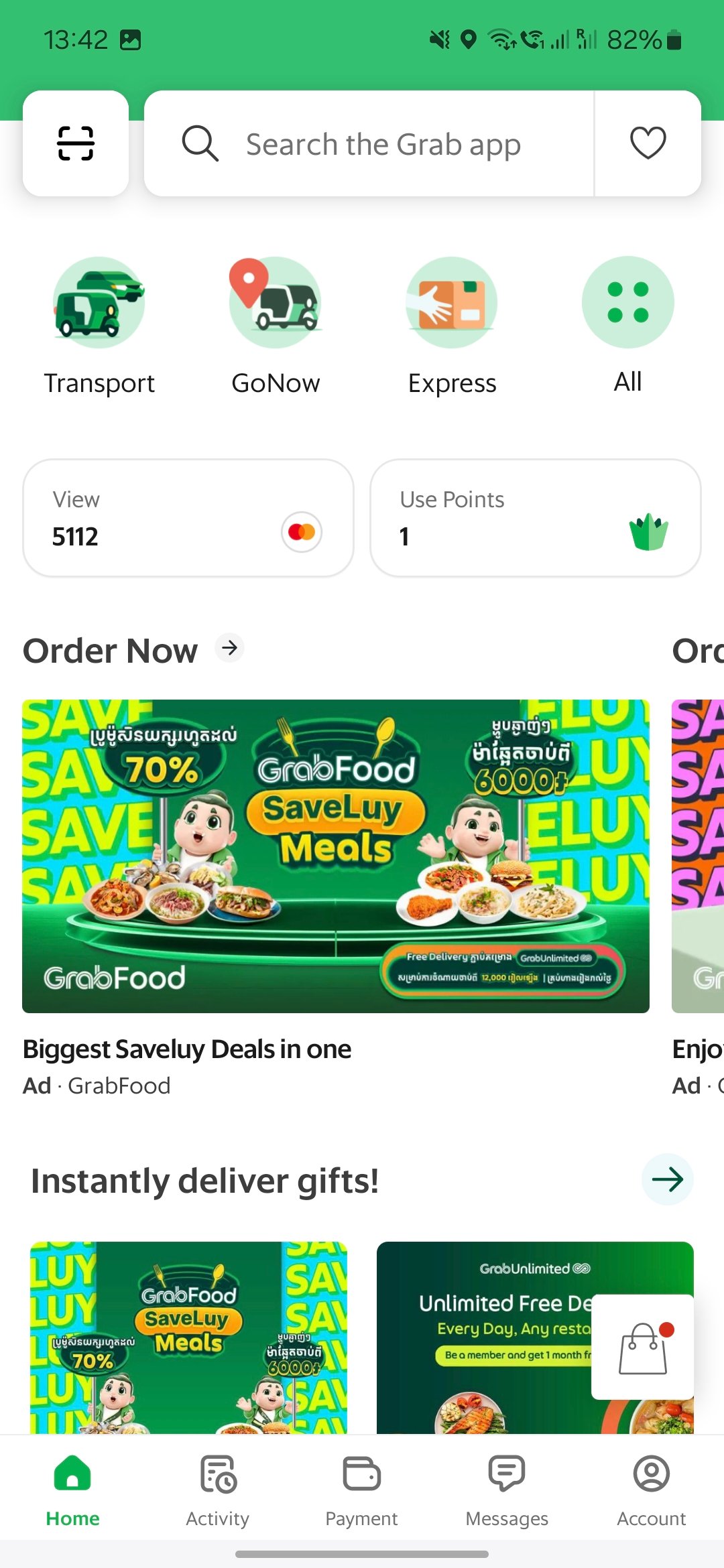Show All services grid
Viewport: 724px width, 1568px height.
click(x=627, y=303)
